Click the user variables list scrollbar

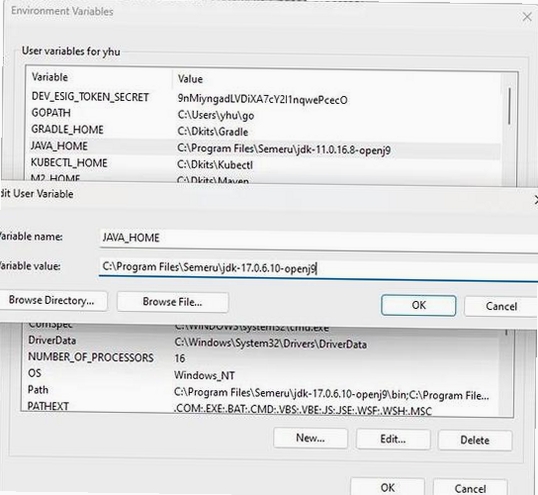[509, 106]
